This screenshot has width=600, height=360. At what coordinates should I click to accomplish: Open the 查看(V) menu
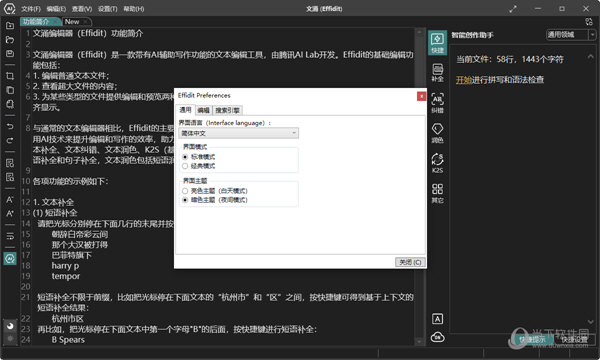(82, 8)
